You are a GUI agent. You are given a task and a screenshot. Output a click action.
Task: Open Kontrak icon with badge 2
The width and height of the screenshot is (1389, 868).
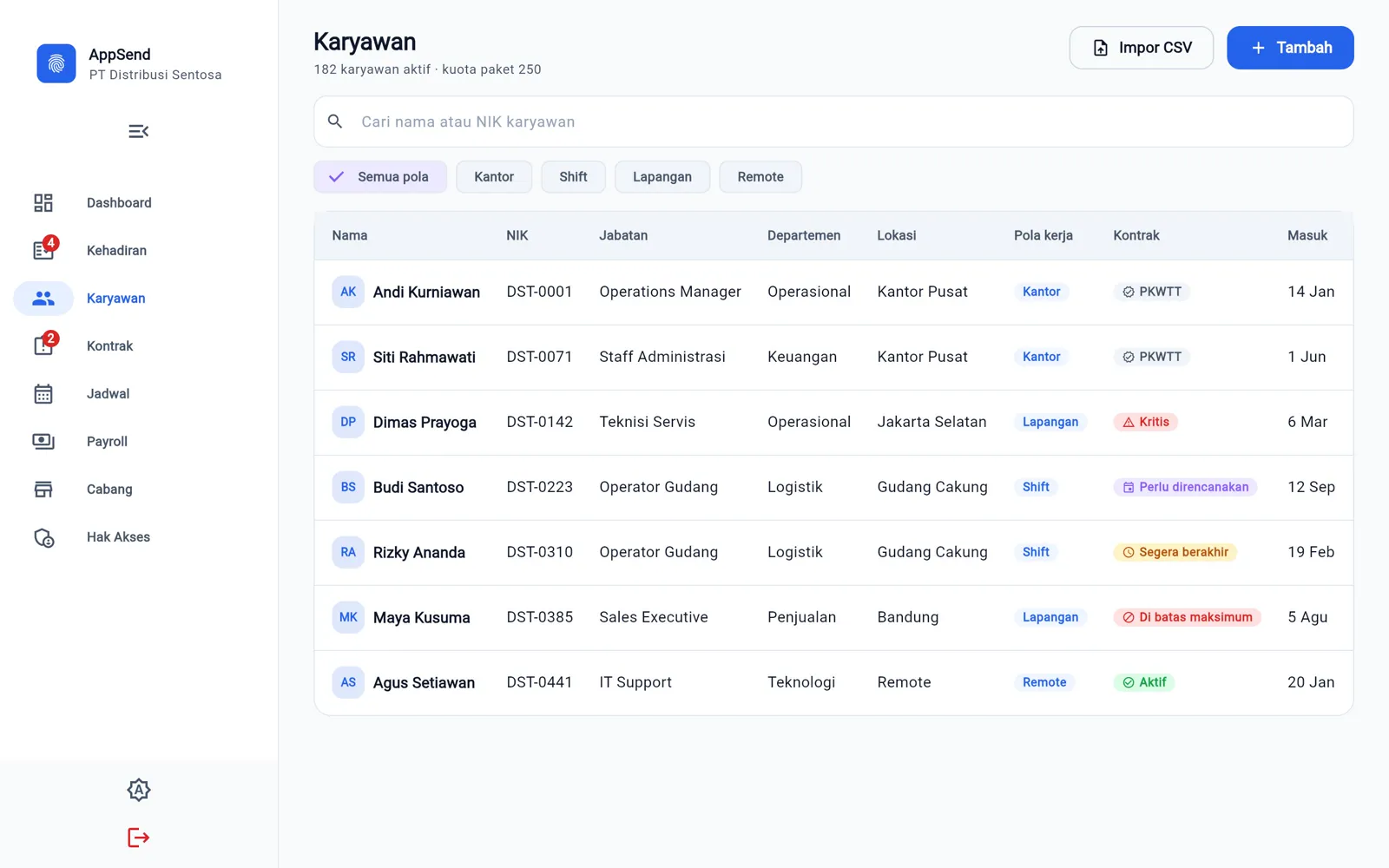click(x=44, y=345)
